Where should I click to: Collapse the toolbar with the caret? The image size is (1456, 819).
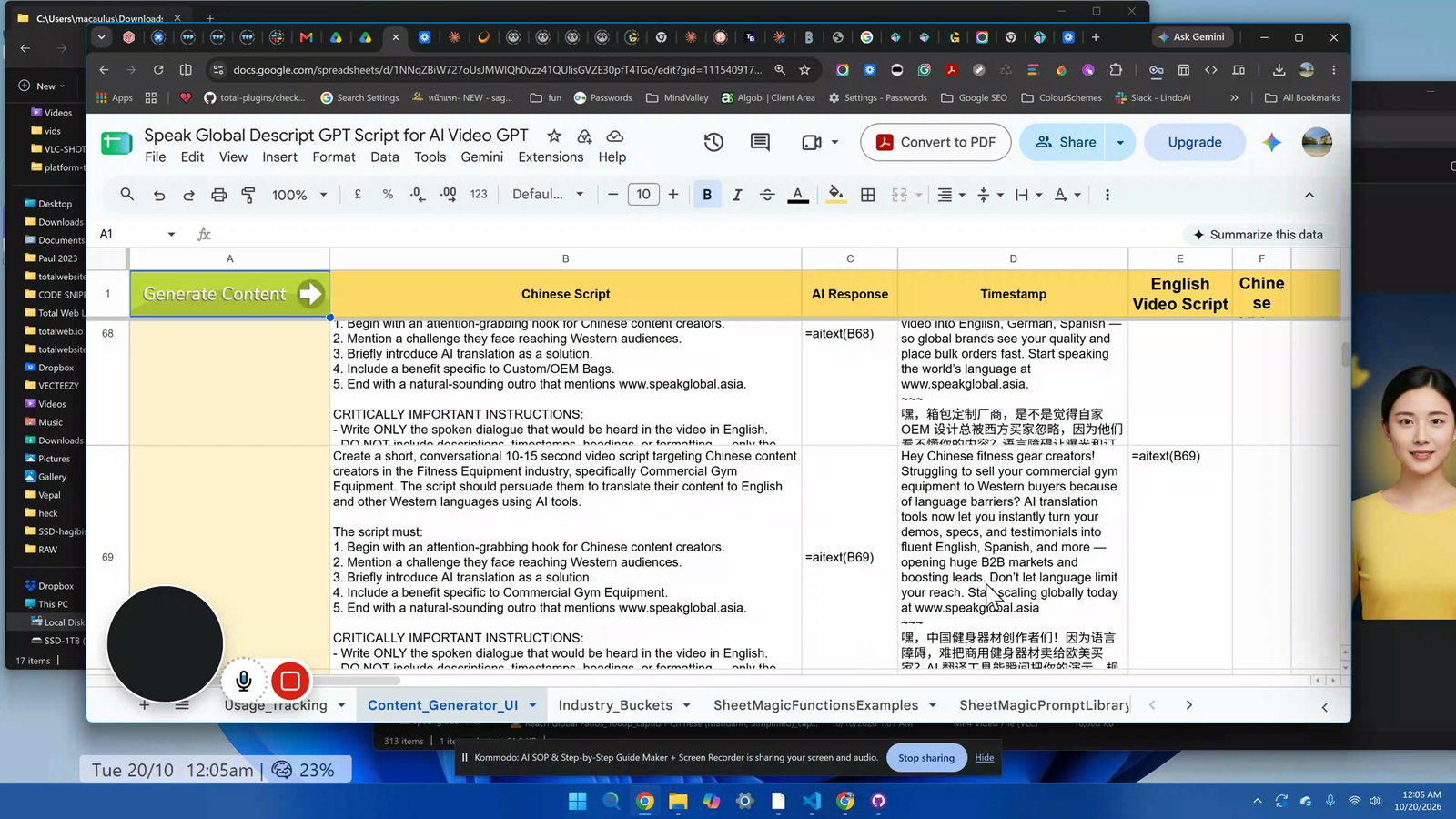tap(1309, 195)
